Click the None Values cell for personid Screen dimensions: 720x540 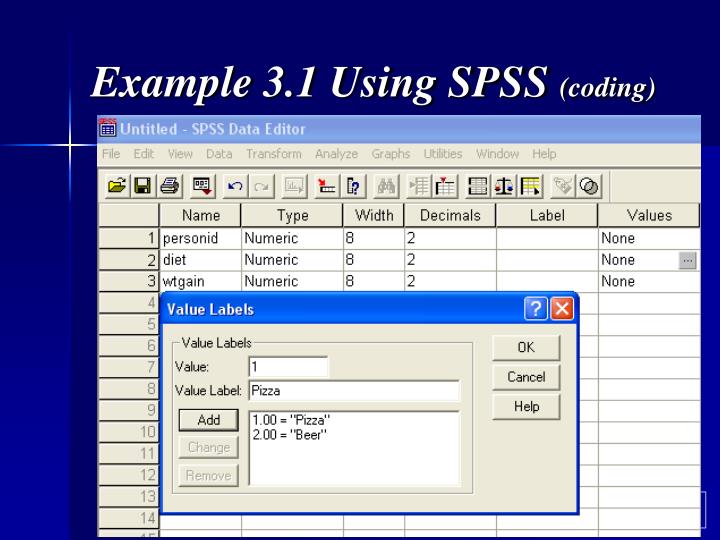649,238
